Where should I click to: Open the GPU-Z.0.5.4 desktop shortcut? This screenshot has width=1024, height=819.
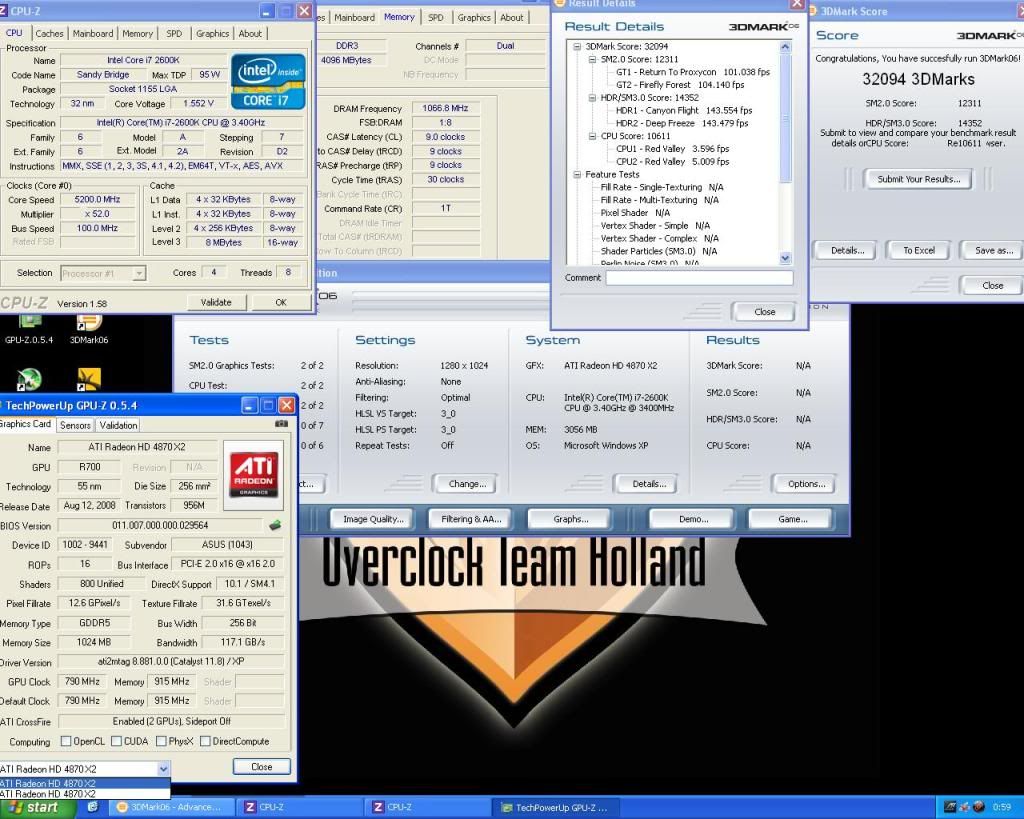coord(29,329)
